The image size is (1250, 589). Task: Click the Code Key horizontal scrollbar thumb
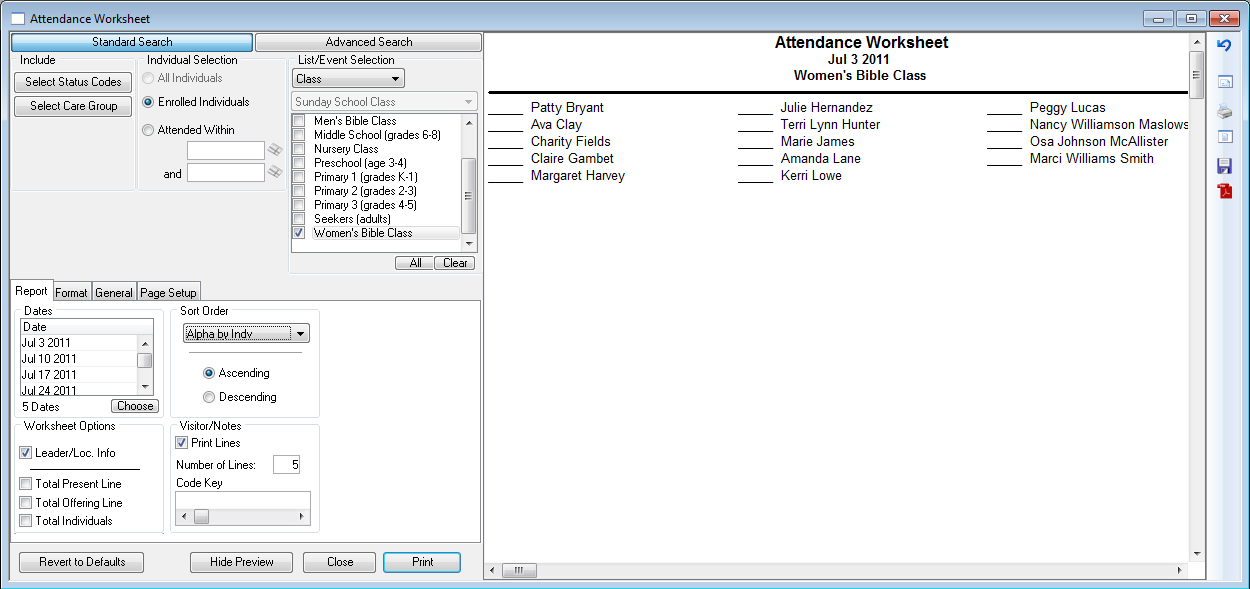(x=201, y=517)
